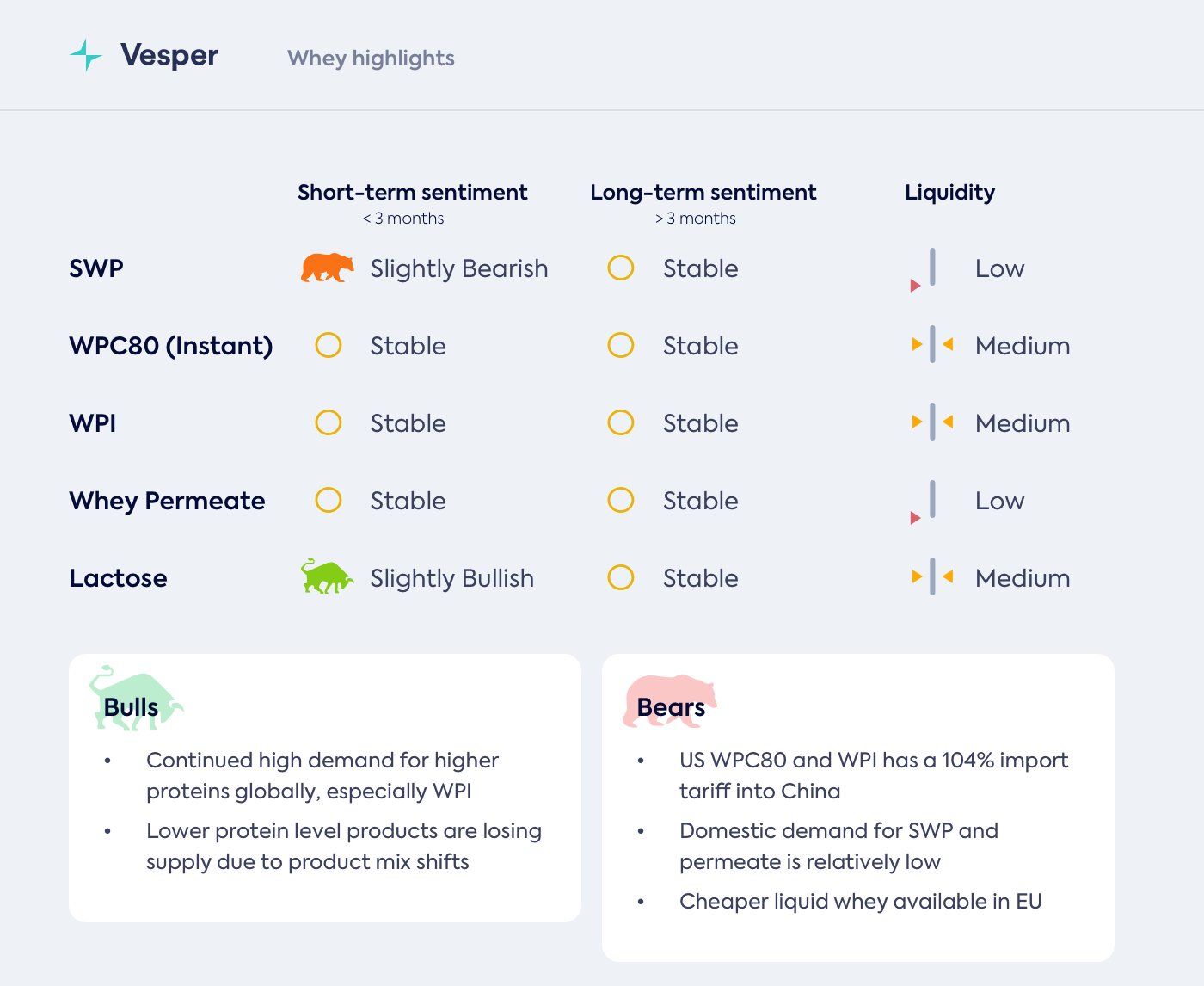
Task: Click the Long-term sentiment column header
Action: coord(703,192)
